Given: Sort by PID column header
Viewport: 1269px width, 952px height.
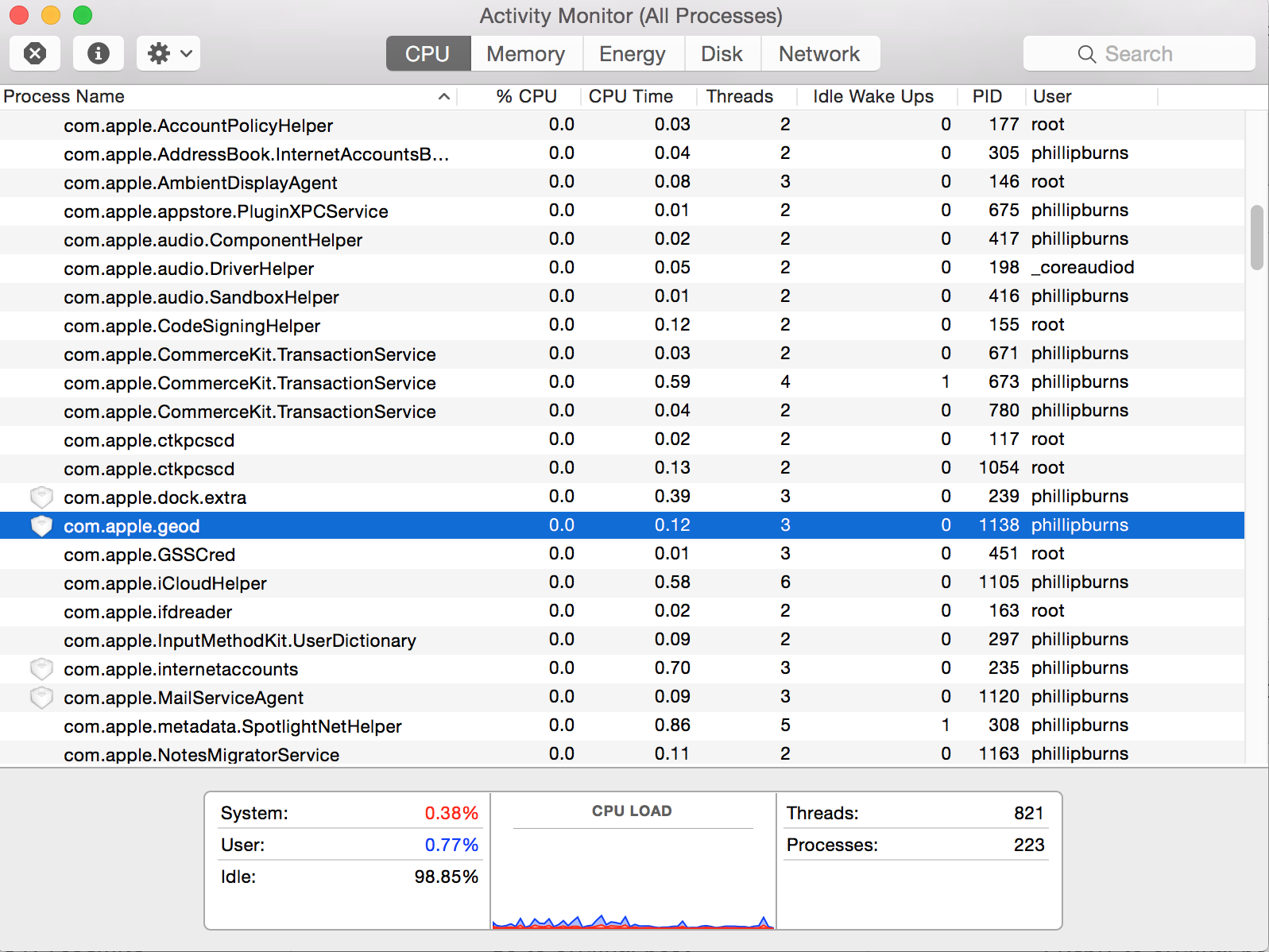Looking at the screenshot, I should click(x=992, y=96).
